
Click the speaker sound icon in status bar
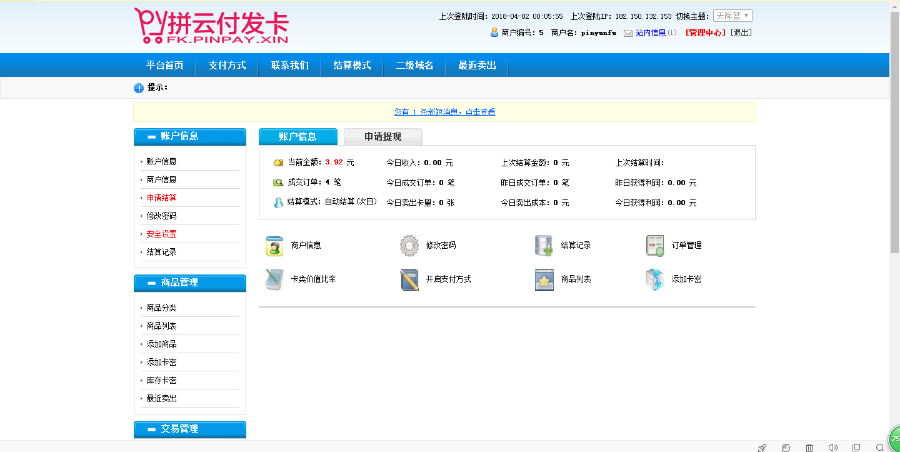pos(833,447)
